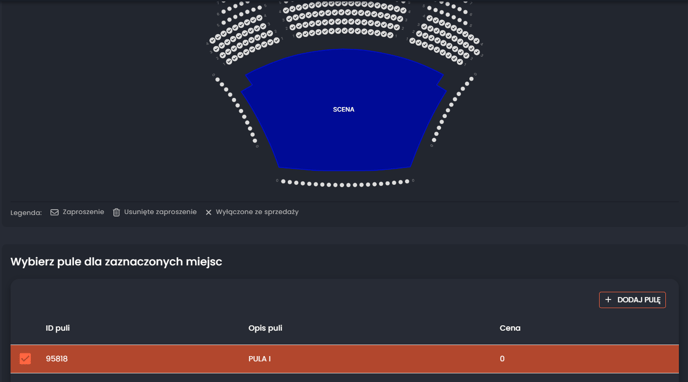Select topmost seat of left side arc
This screenshot has height=382, width=688.
[218, 80]
